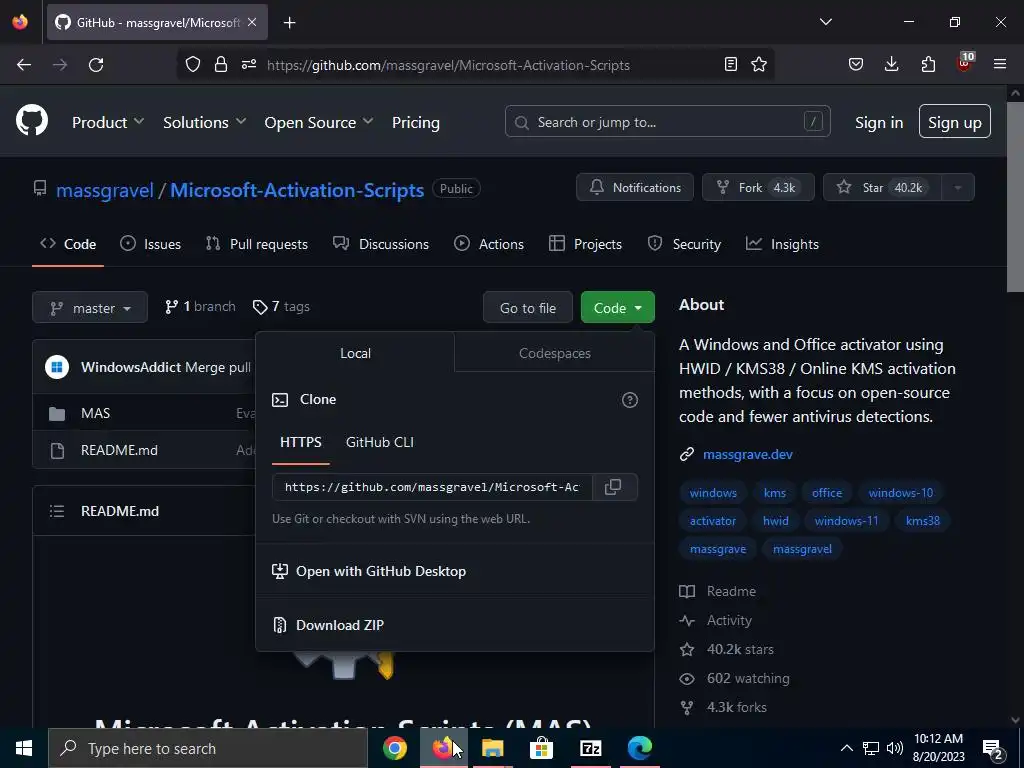1024x768 pixels.
Task: Open Firefox list all tabs chevron
Action: point(825,22)
